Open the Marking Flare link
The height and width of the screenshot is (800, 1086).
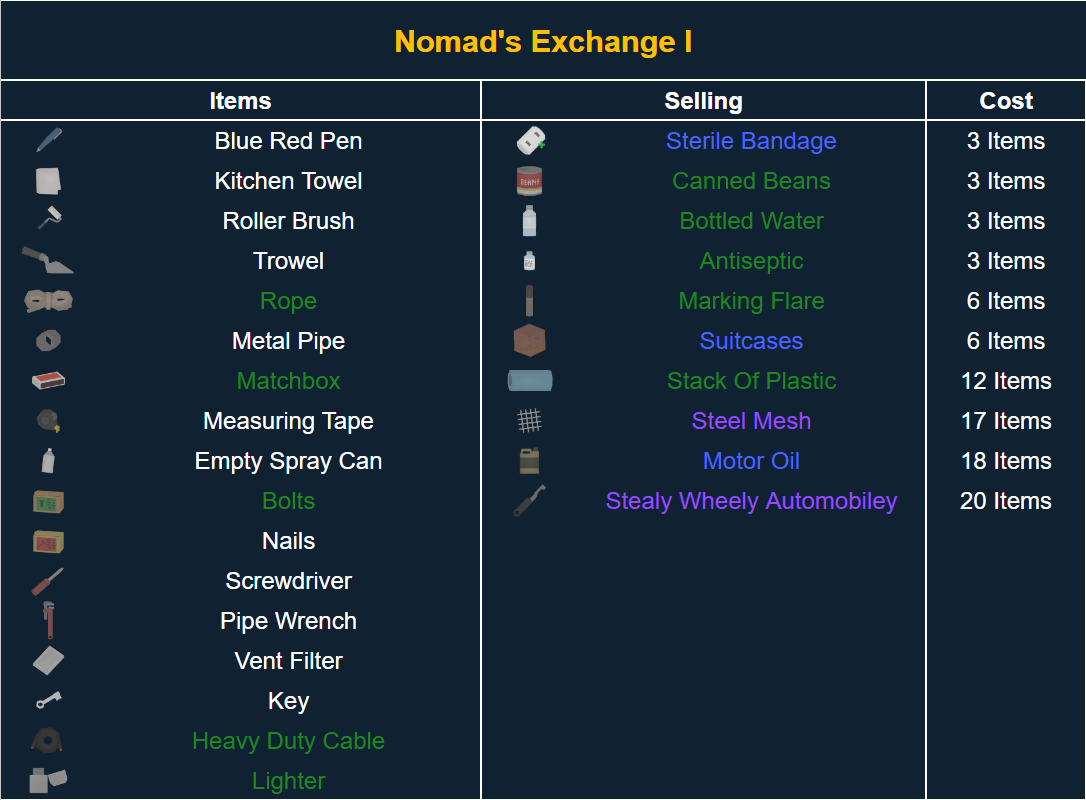click(x=751, y=301)
